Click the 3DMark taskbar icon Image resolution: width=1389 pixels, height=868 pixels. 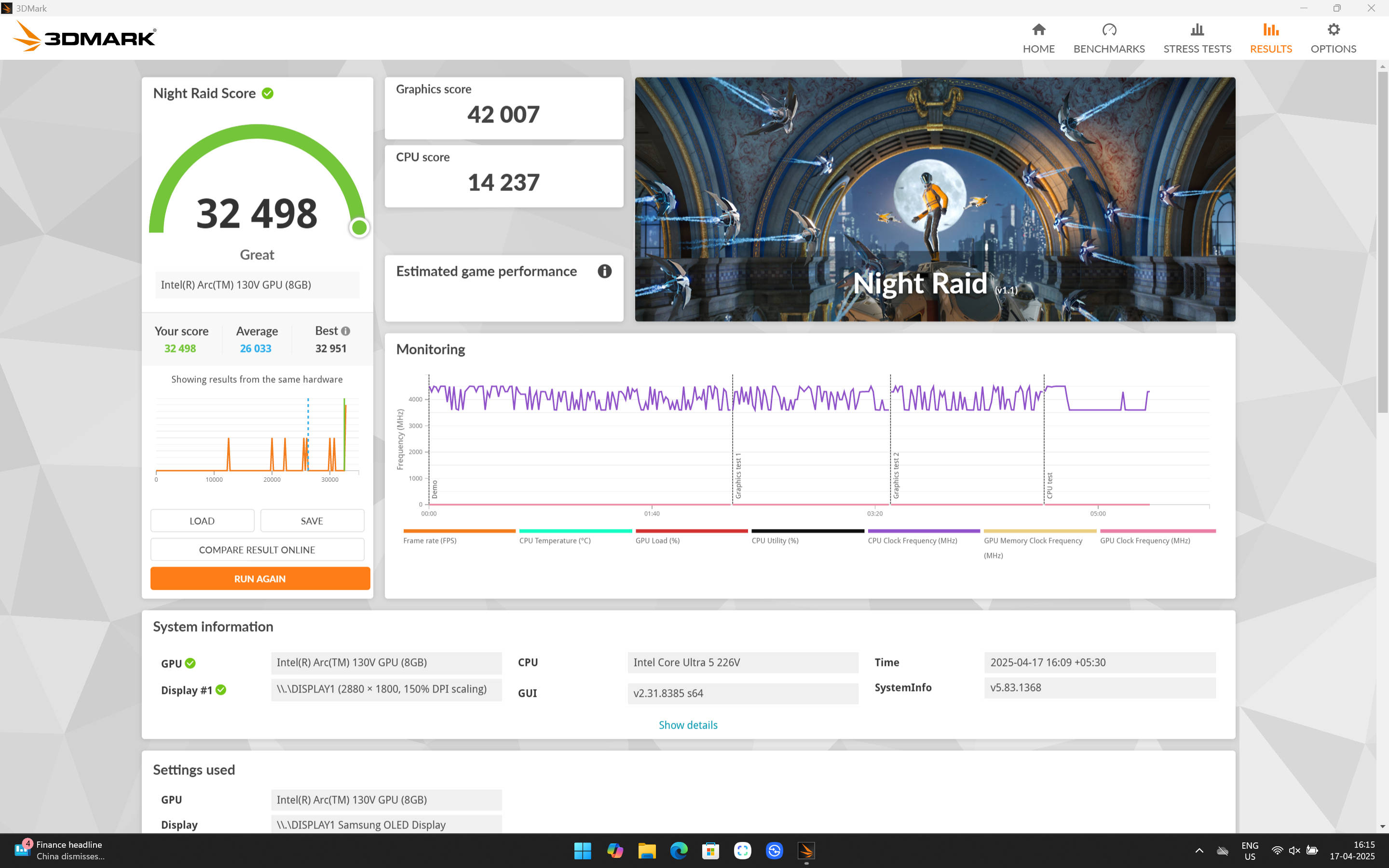(x=806, y=850)
